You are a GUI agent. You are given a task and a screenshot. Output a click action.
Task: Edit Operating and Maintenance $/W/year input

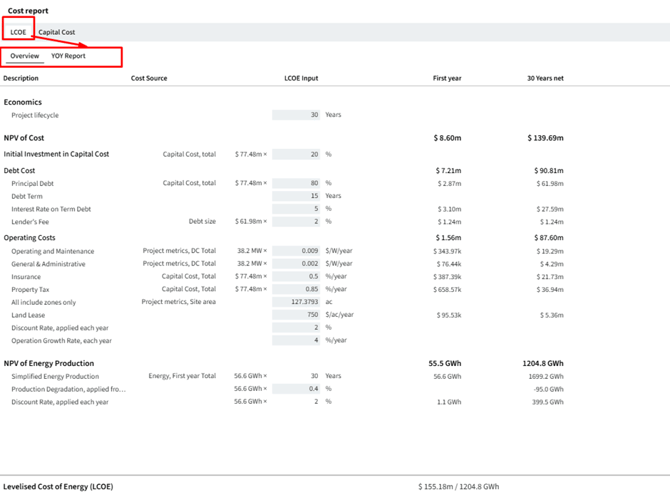coord(296,251)
